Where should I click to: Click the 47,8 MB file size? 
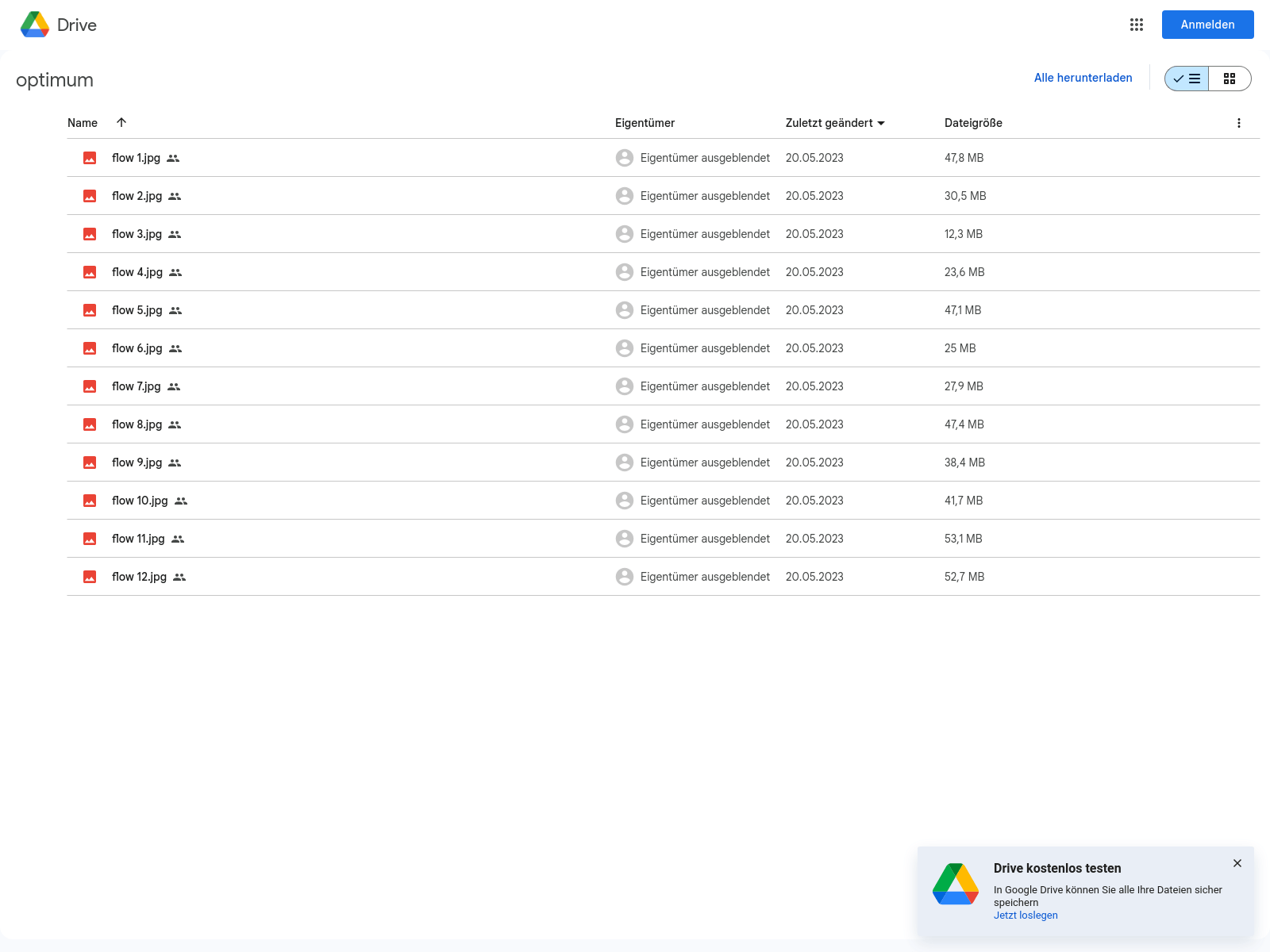[964, 158]
